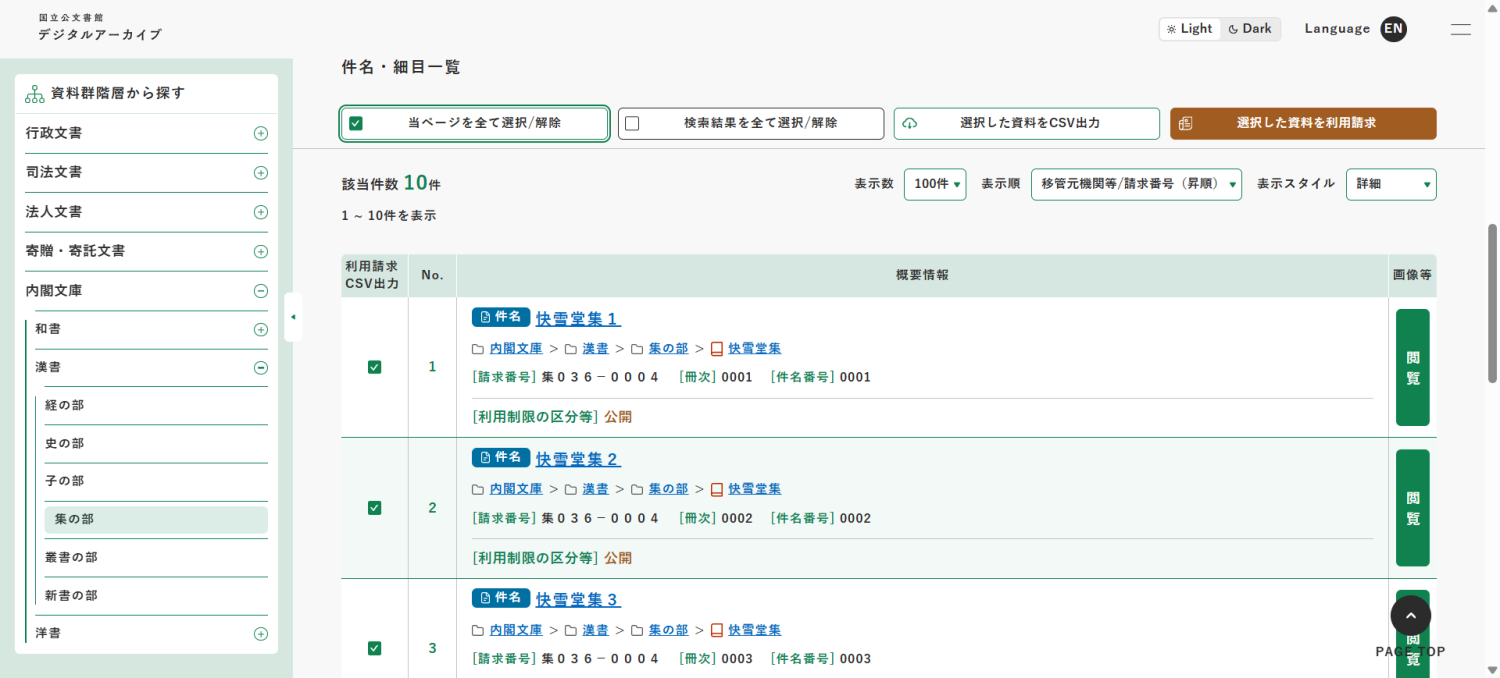Viewport: 1500px width, 678px height.
Task: Click the page vertical scrollbar
Action: (x=1492, y=300)
